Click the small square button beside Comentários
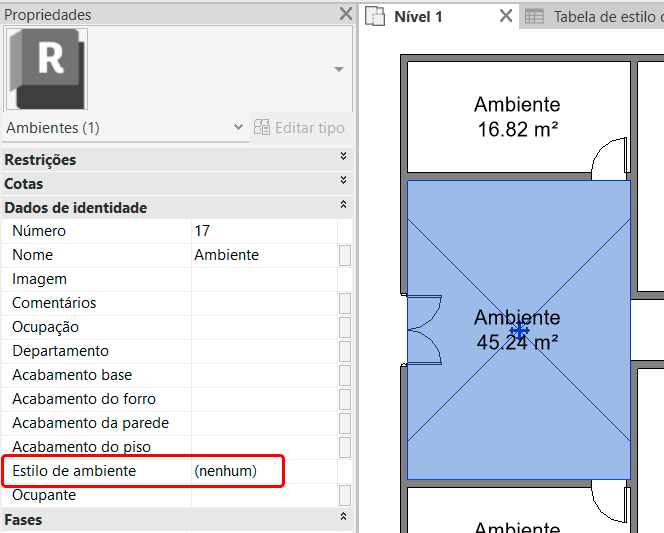This screenshot has height=533, width=664. pyautogui.click(x=345, y=303)
